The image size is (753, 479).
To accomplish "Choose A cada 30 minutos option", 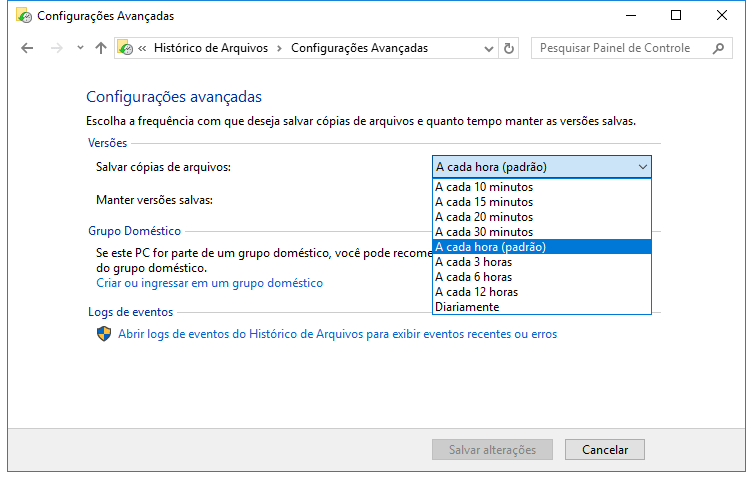I will pos(542,232).
